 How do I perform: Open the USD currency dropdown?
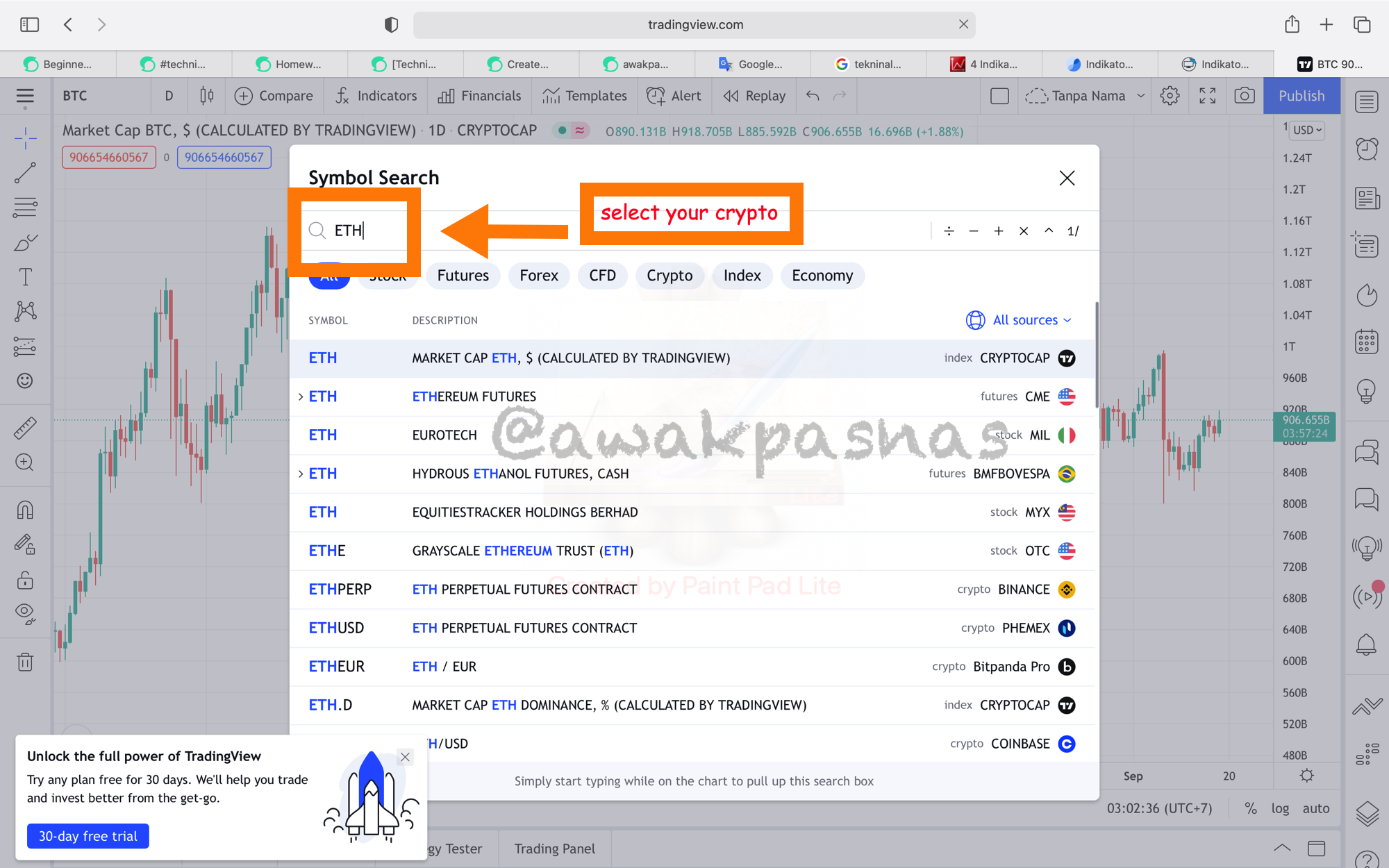[x=1307, y=130]
